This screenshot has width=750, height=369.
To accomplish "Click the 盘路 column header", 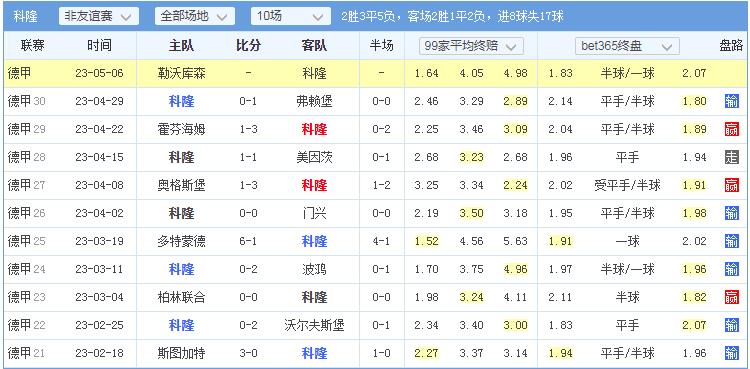I will [x=731, y=46].
